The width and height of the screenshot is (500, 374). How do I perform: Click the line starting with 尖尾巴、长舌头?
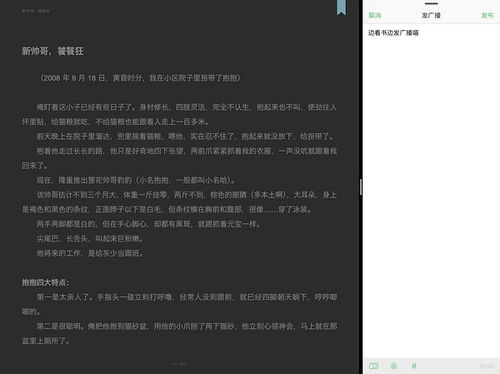(90, 239)
